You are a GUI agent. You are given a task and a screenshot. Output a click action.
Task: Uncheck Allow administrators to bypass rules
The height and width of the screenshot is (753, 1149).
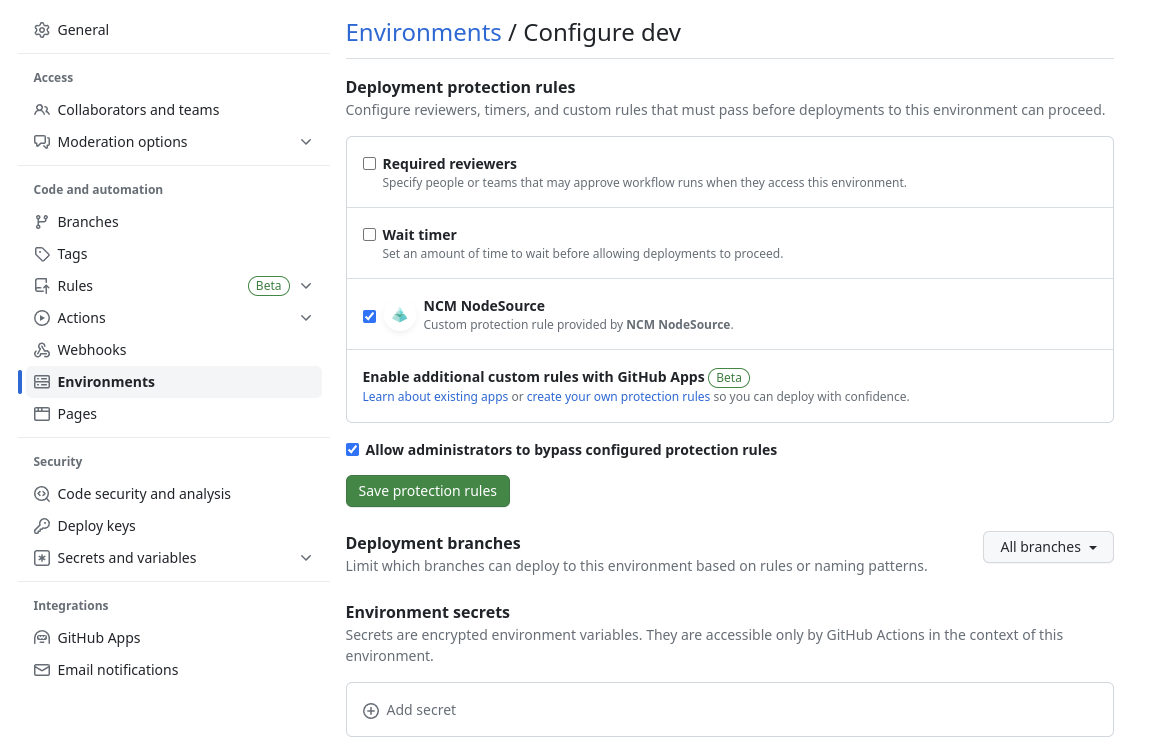(352, 450)
